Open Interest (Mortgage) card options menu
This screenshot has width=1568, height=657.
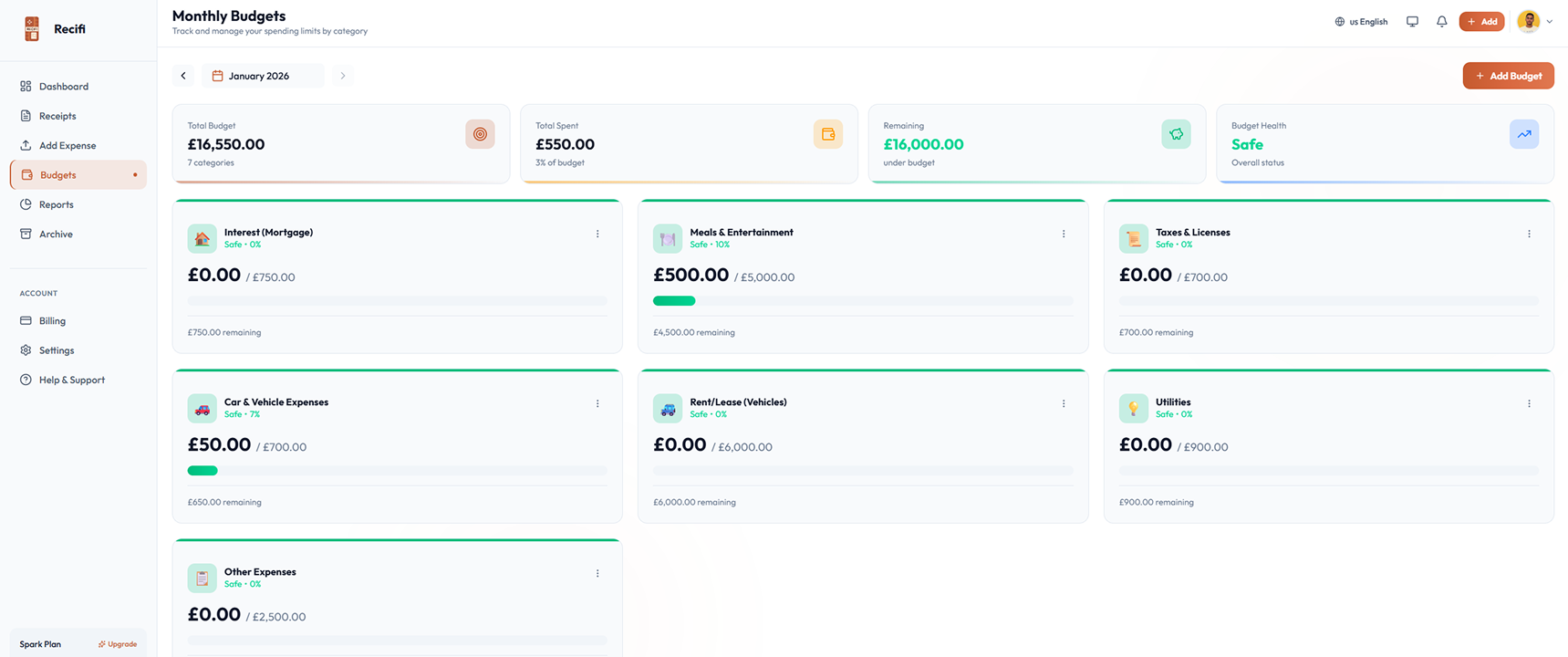(x=597, y=234)
